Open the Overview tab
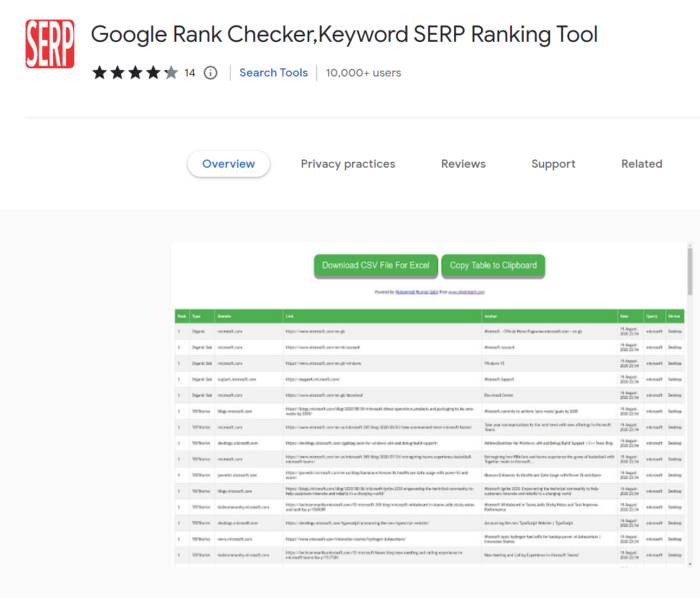 [228, 164]
